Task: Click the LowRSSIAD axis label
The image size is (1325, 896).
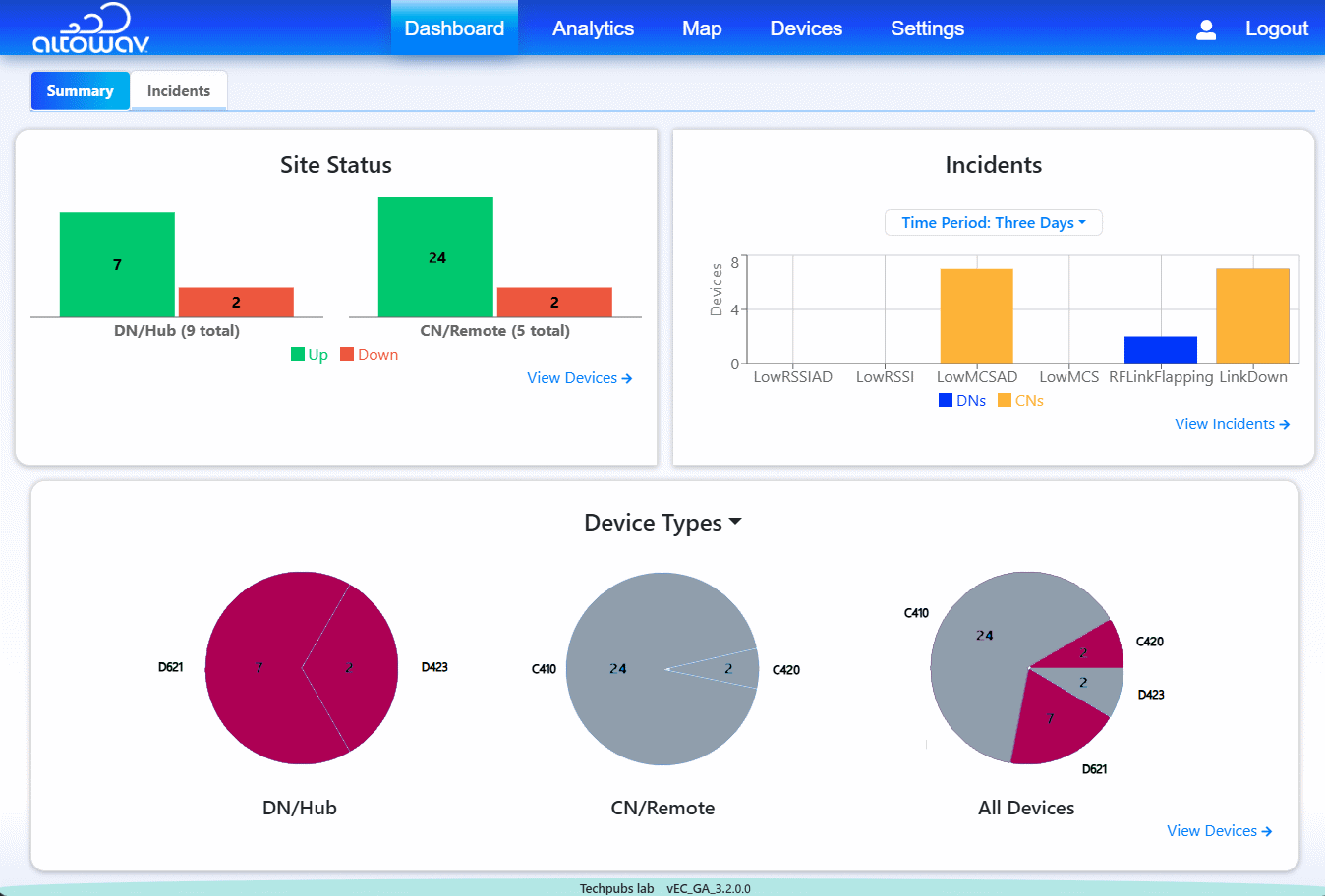Action: pos(792,377)
